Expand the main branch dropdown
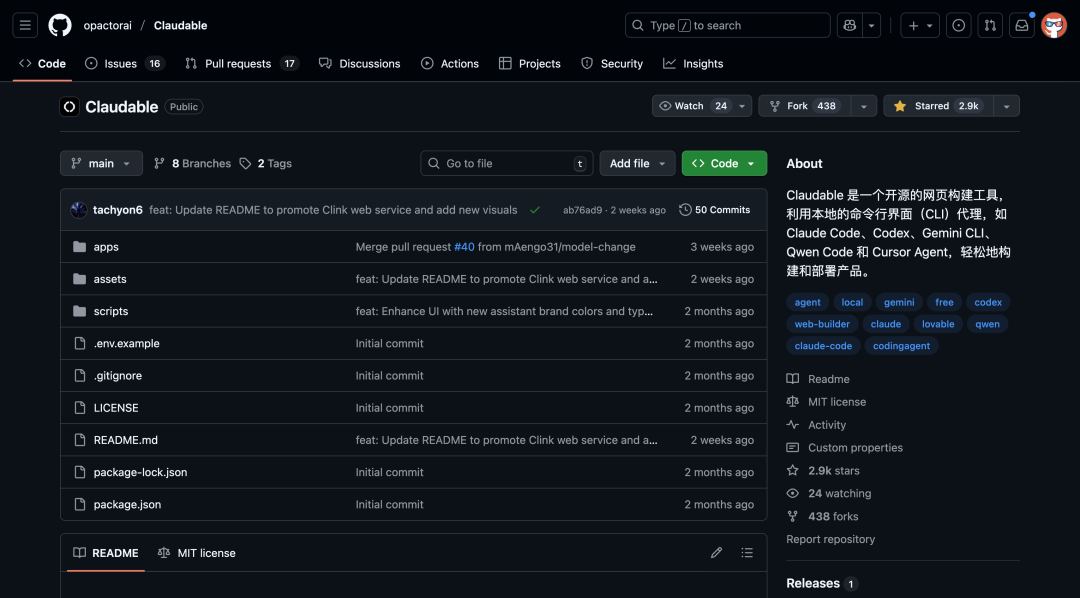This screenshot has width=1080, height=598. click(101, 163)
